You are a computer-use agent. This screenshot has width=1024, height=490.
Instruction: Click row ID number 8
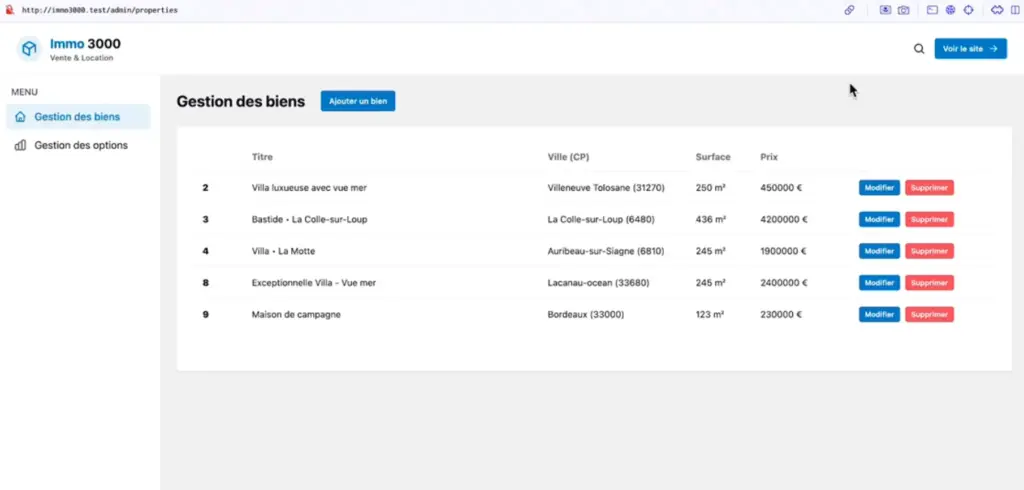pyautogui.click(x=206, y=283)
